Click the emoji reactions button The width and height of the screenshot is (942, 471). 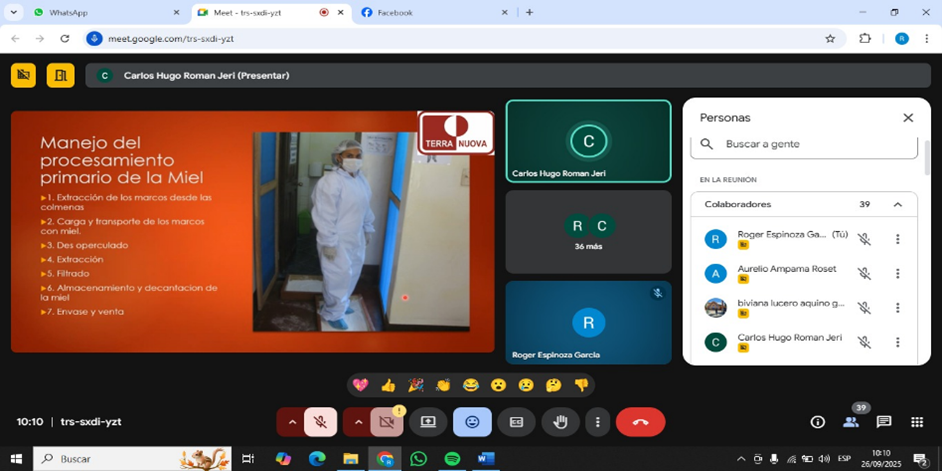pyautogui.click(x=472, y=422)
